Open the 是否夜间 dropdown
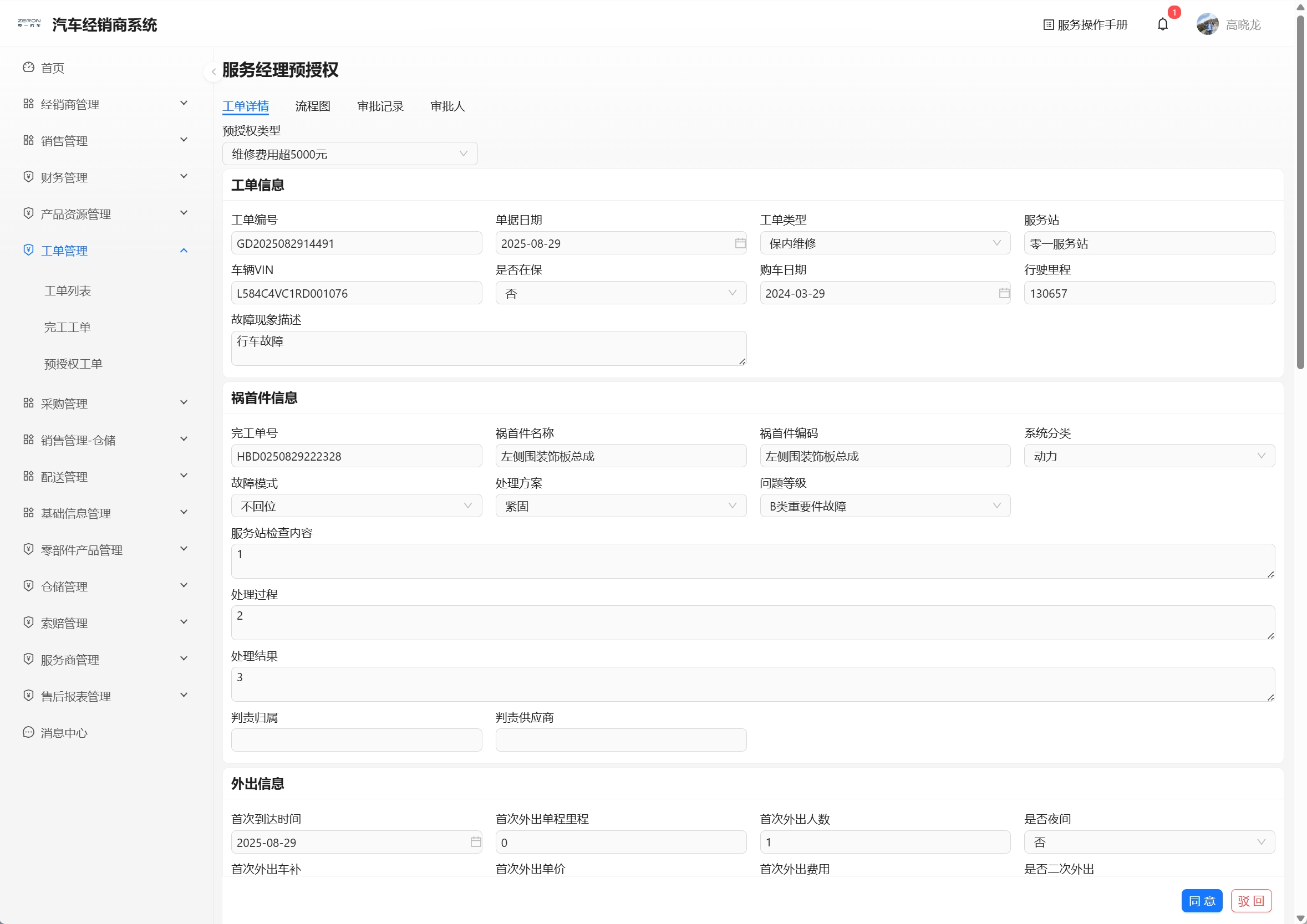Image resolution: width=1307 pixels, height=924 pixels. tap(1150, 842)
